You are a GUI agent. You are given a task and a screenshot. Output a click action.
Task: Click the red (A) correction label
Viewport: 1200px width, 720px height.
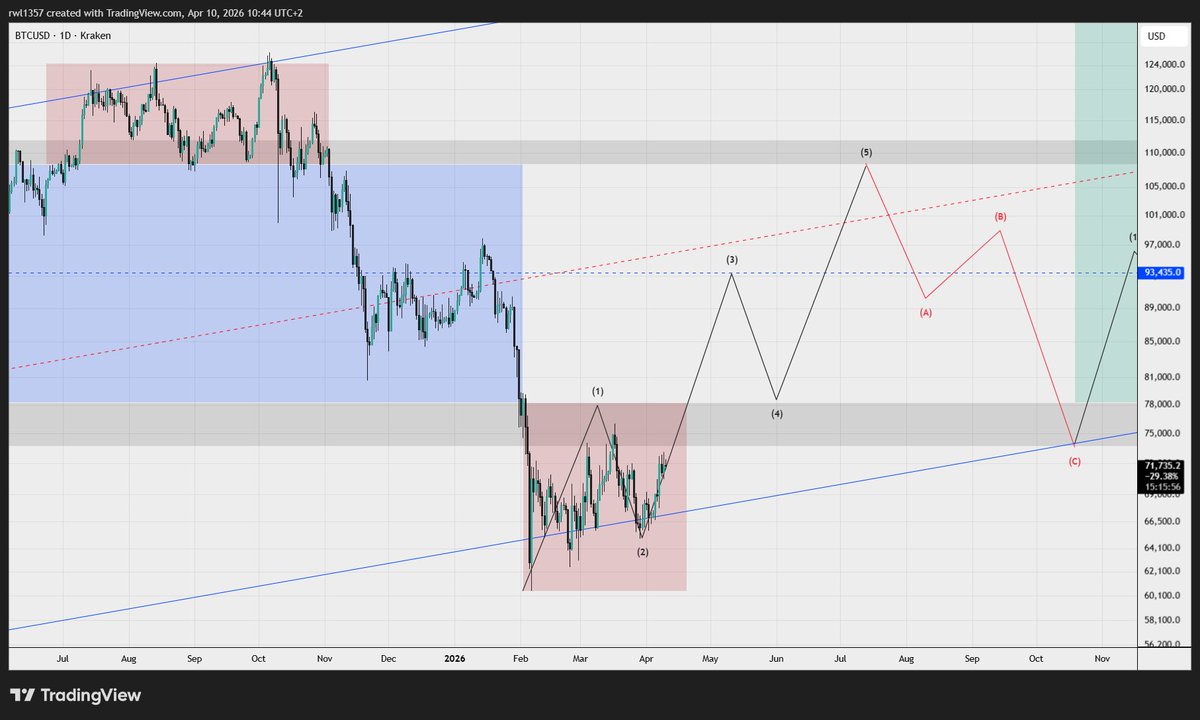926,312
